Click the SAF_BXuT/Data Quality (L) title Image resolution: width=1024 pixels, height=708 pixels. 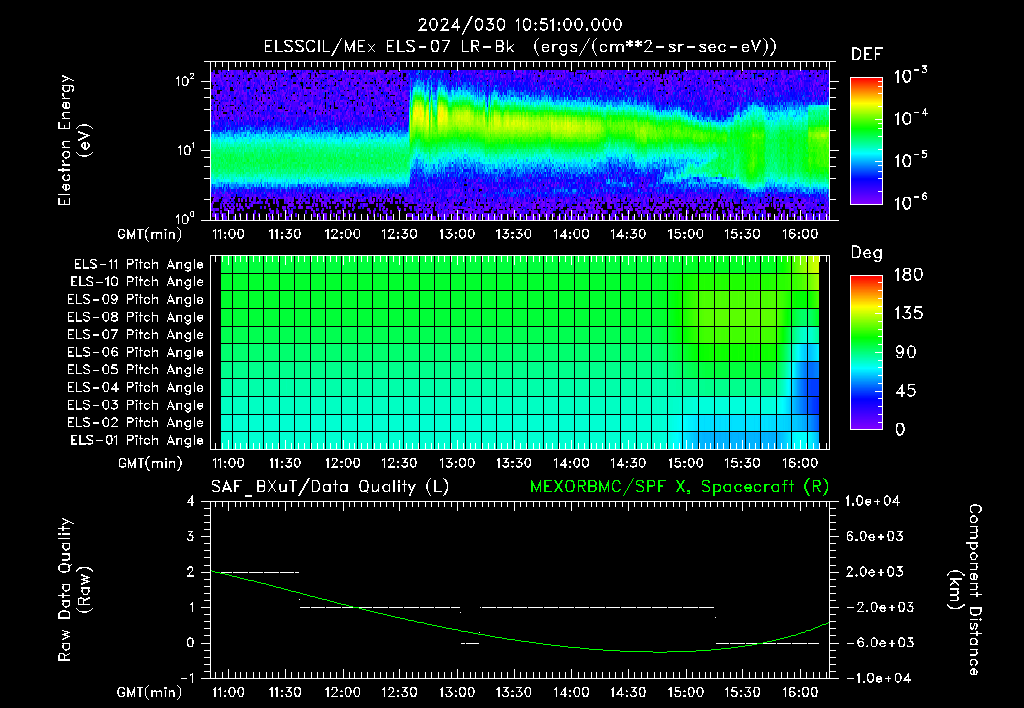point(330,487)
